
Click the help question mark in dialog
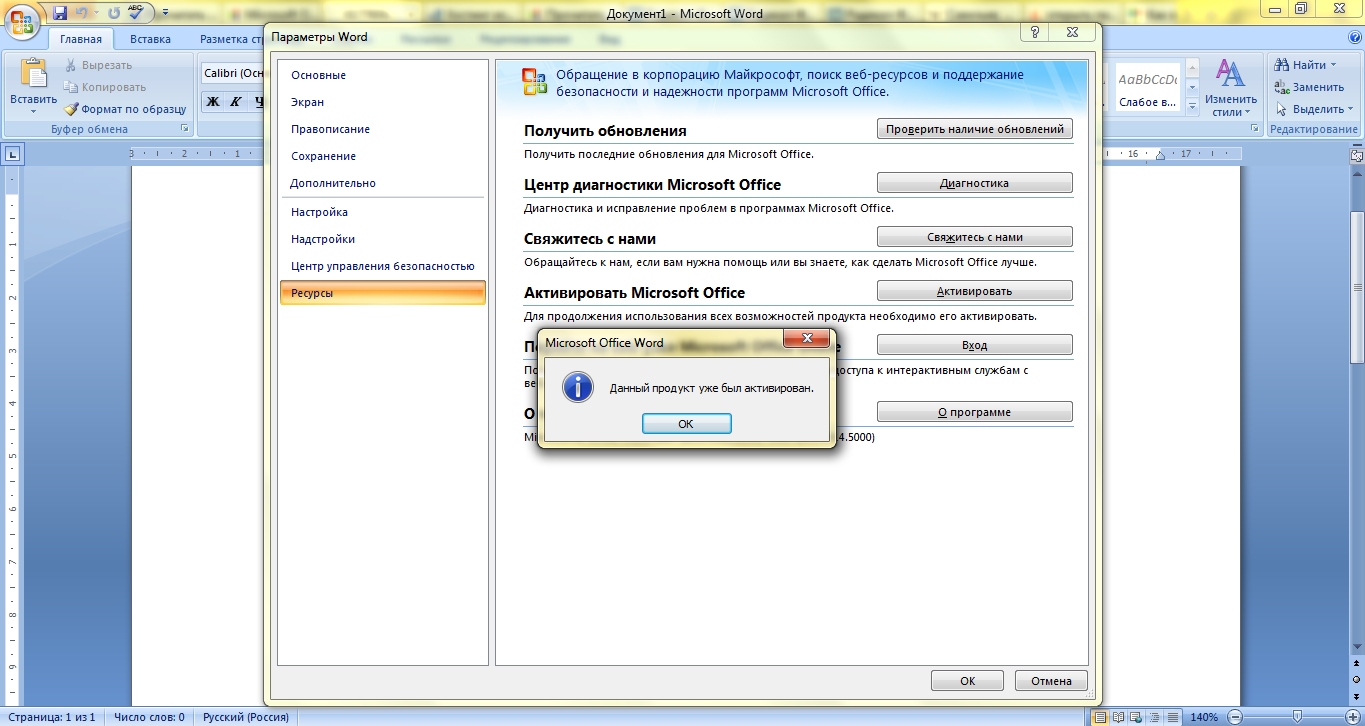click(x=1033, y=33)
